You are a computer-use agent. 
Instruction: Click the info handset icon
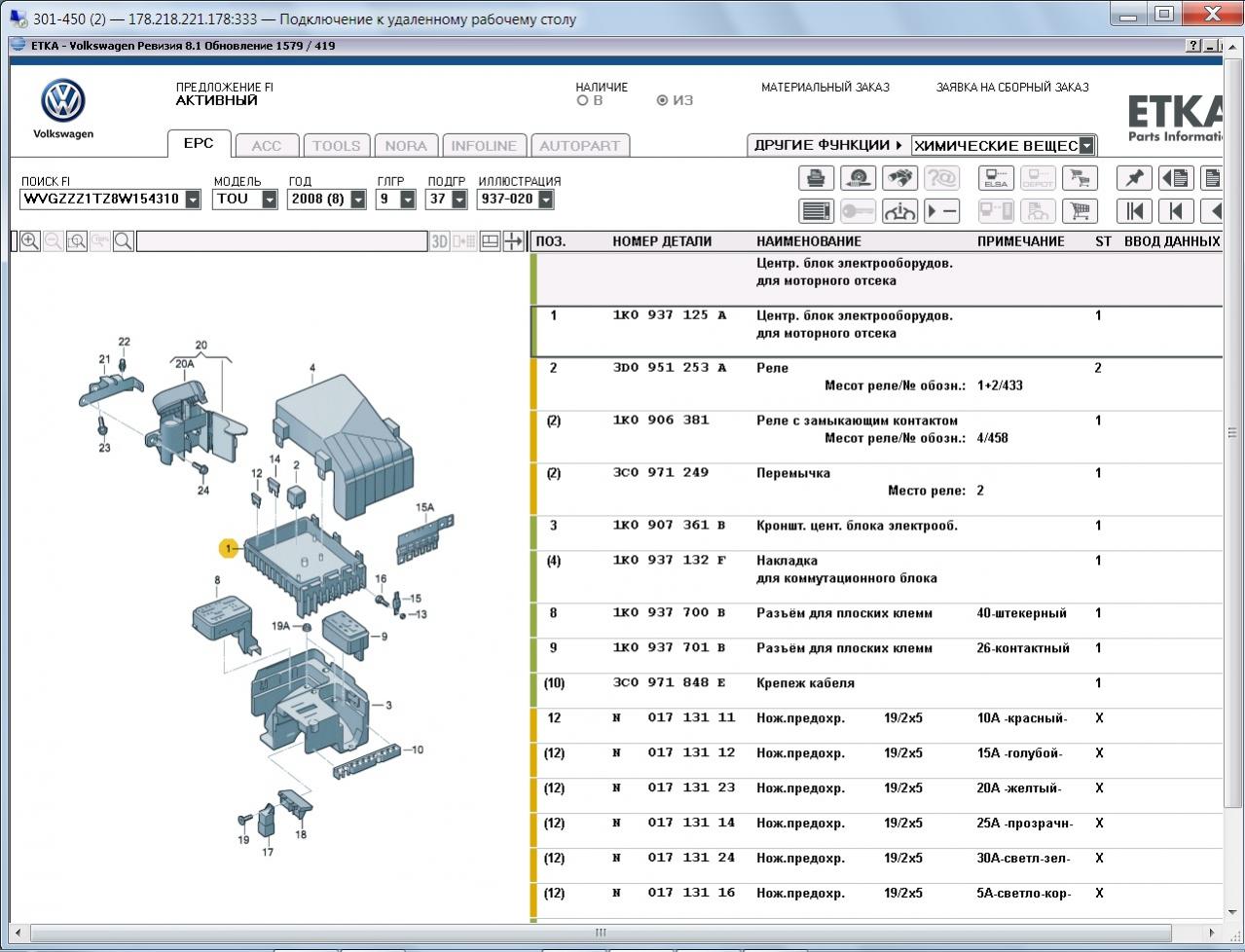pos(899,210)
